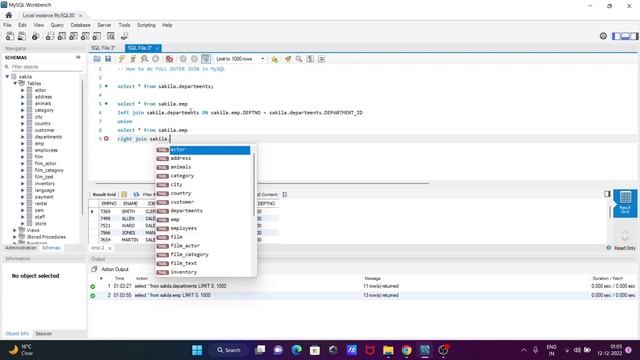Search table data toolbar icon

pos(111,36)
